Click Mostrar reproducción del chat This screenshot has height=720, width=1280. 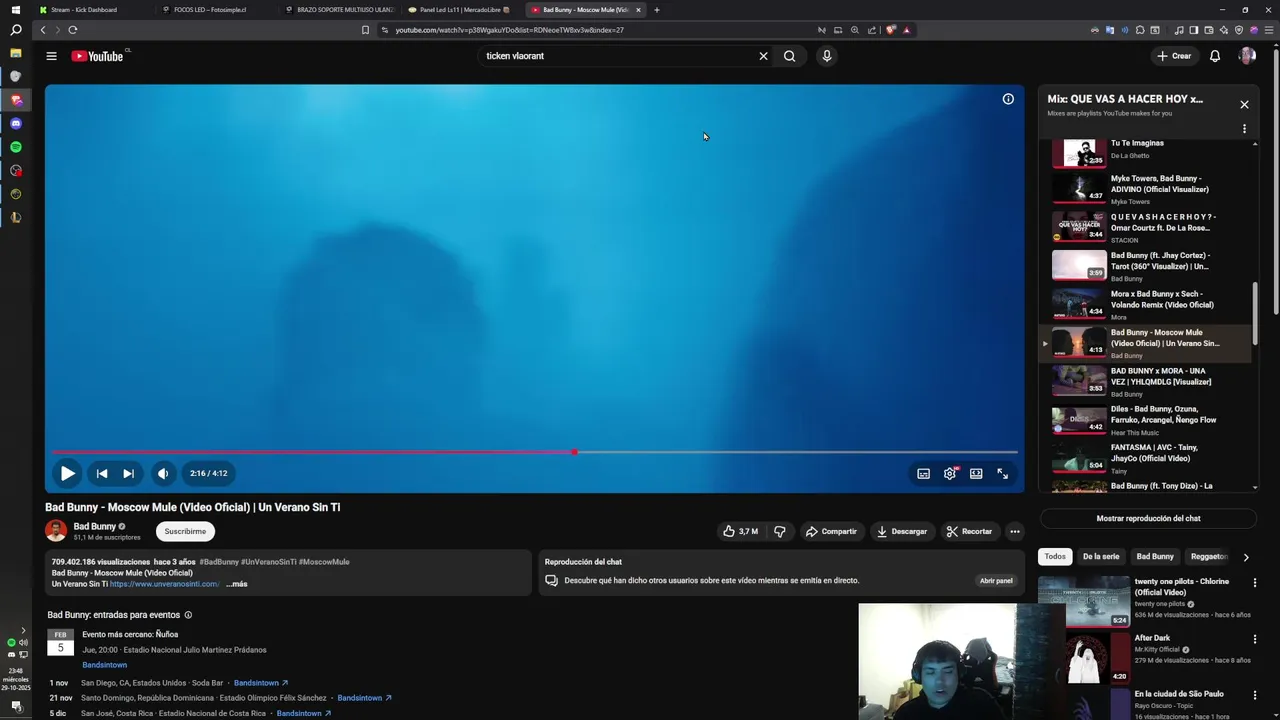click(x=1148, y=518)
